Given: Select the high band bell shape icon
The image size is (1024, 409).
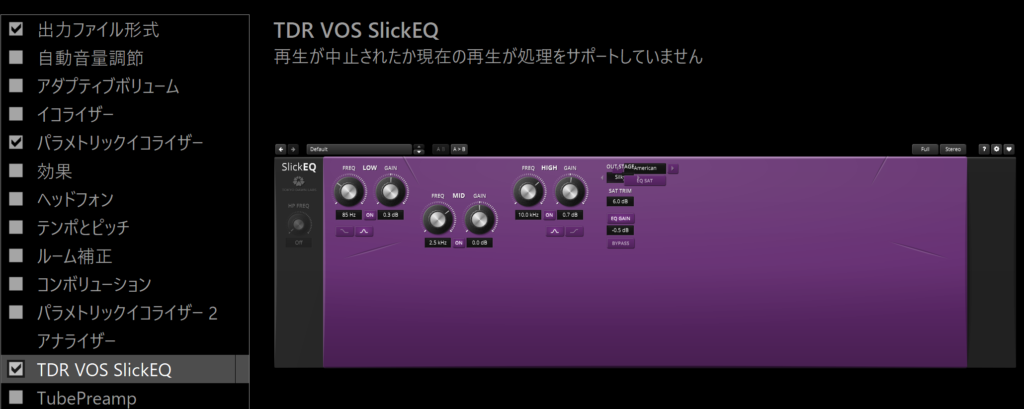Looking at the screenshot, I should coord(554,232).
